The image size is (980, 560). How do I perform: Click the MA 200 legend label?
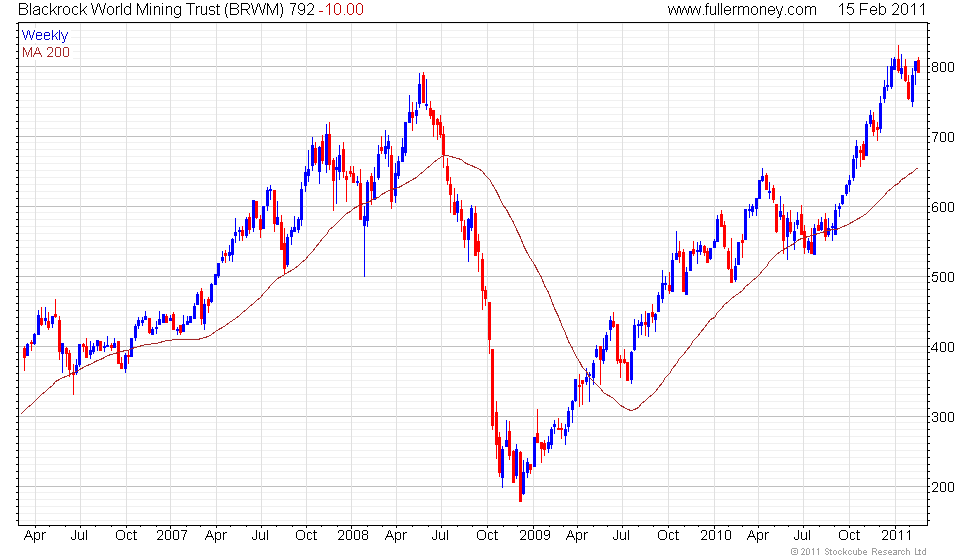tap(46, 52)
